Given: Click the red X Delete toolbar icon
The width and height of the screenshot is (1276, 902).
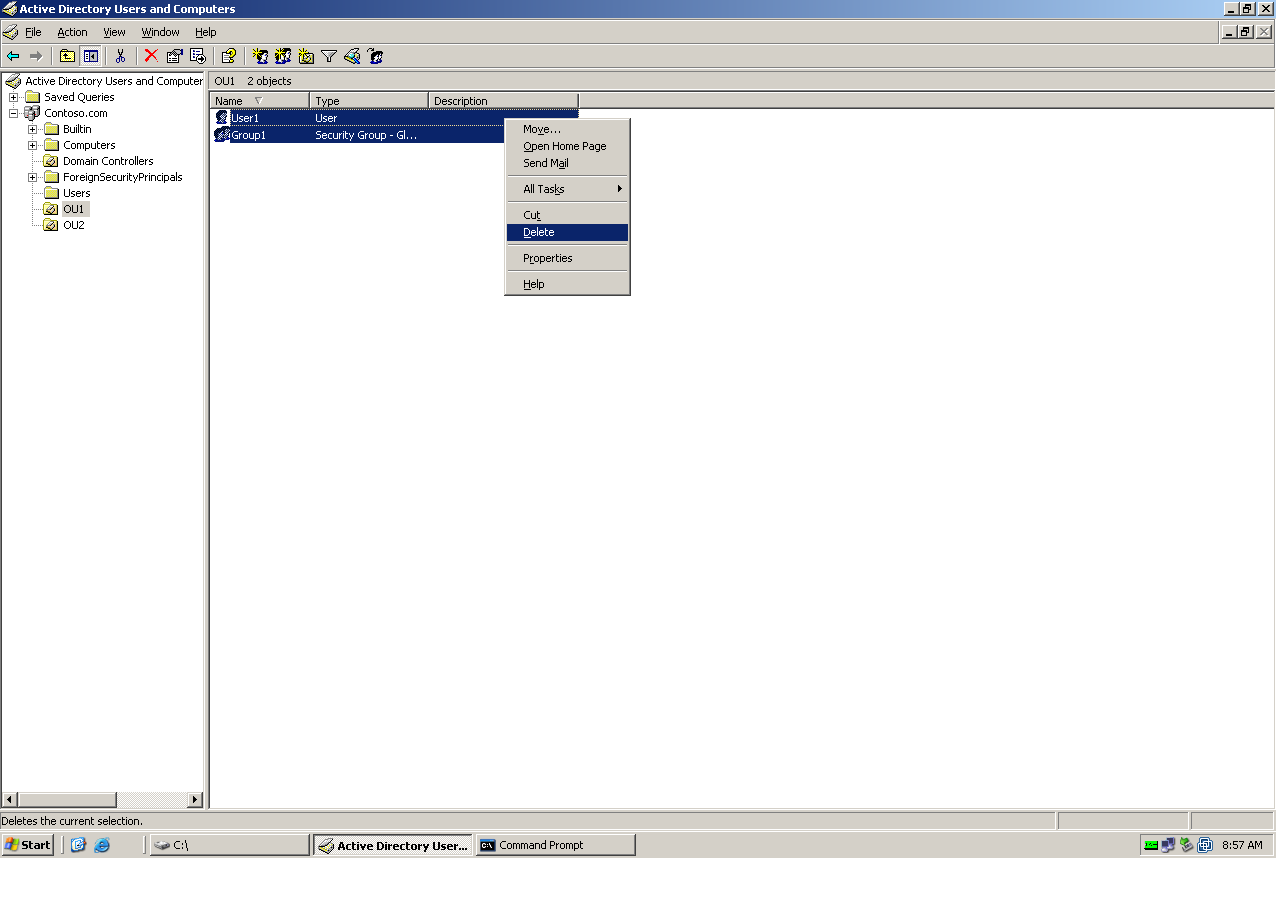Looking at the screenshot, I should (x=150, y=56).
